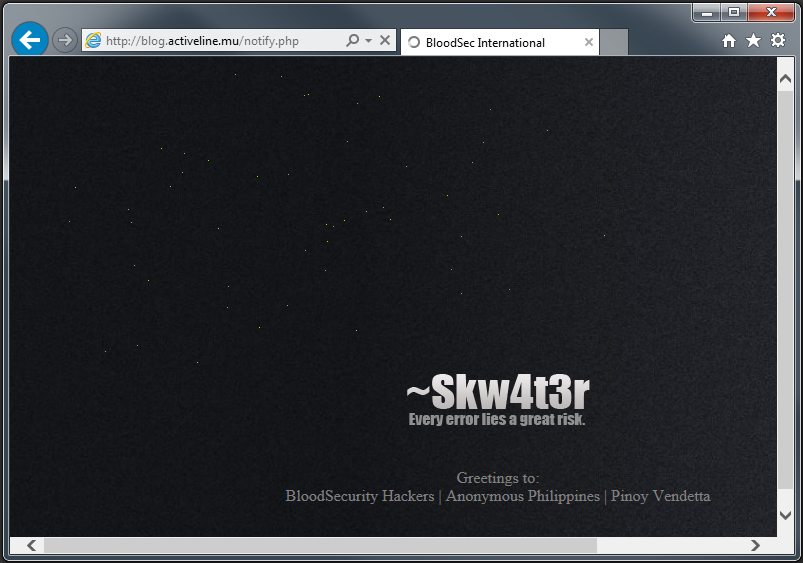Close the BloodSec International tab
The image size is (803, 563).
[x=589, y=43]
